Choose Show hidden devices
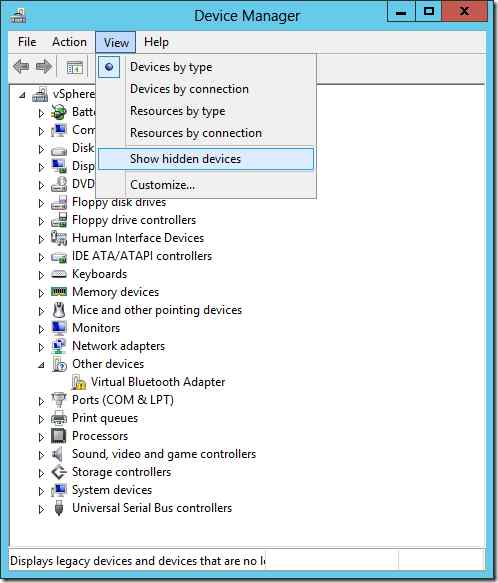The image size is (498, 583). click(x=206, y=159)
